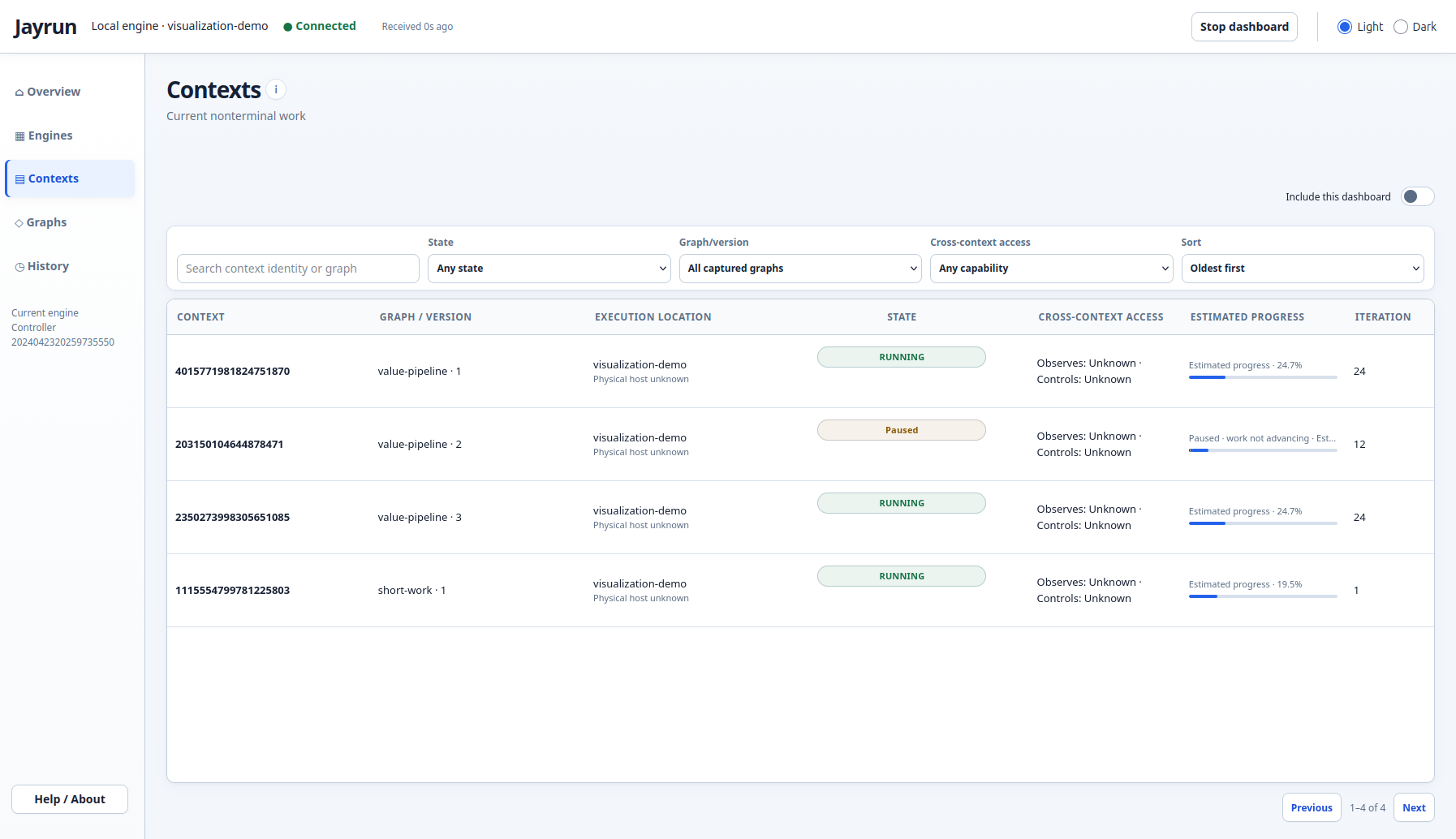This screenshot has width=1456, height=839.
Task: Click RUNNING badge in short-work row
Action: (902, 576)
